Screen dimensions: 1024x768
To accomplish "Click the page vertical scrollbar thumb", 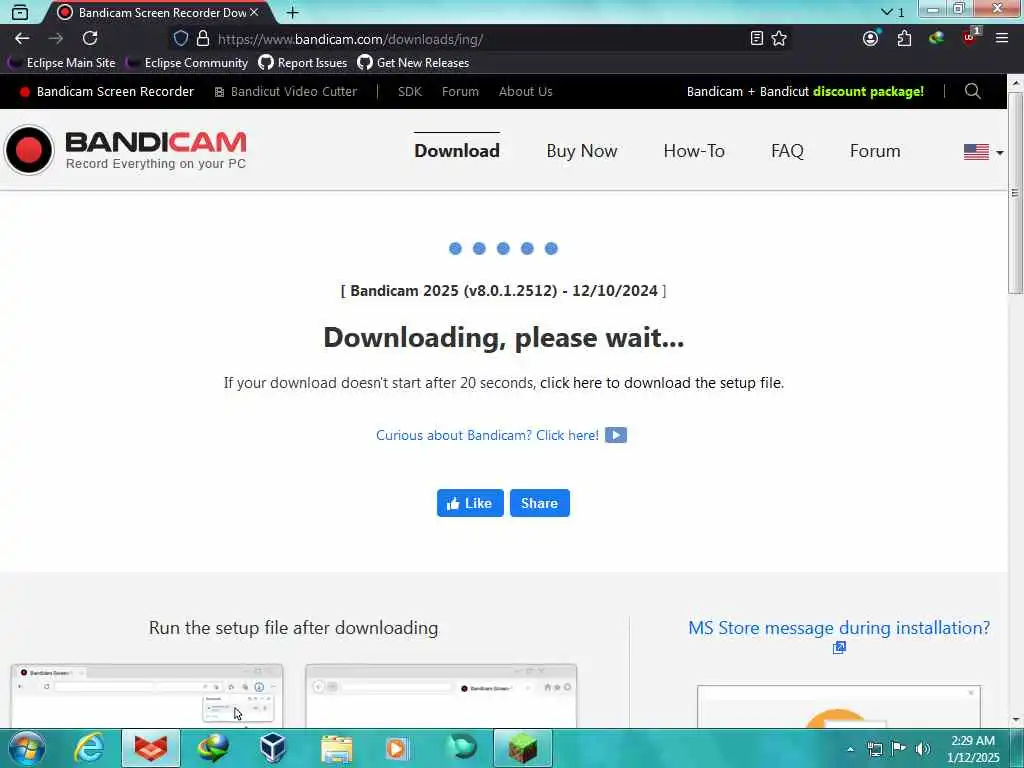I will click(x=1016, y=193).
